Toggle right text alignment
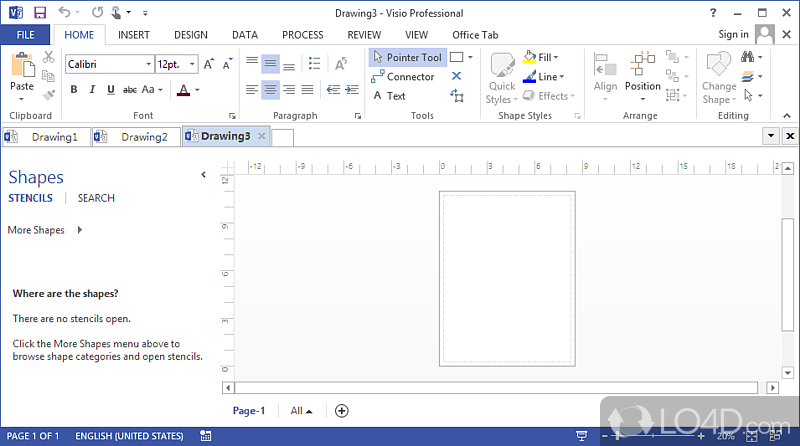Screen dimensions: 800x446 point(289,90)
